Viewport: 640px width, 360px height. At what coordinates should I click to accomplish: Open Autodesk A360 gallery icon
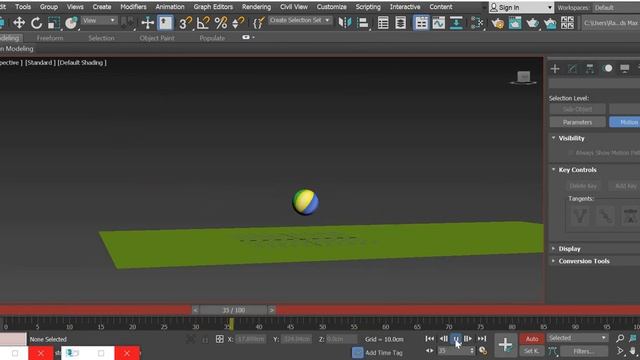tap(567, 23)
